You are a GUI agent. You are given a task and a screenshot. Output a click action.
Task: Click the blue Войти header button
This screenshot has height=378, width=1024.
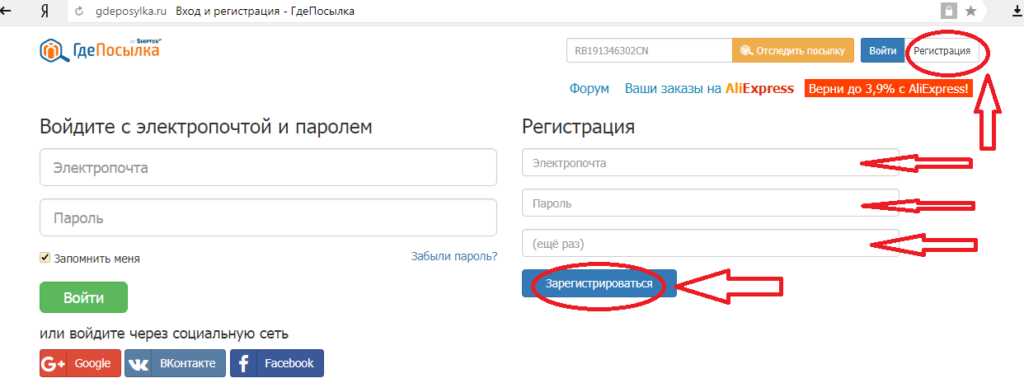pyautogui.click(x=882, y=50)
